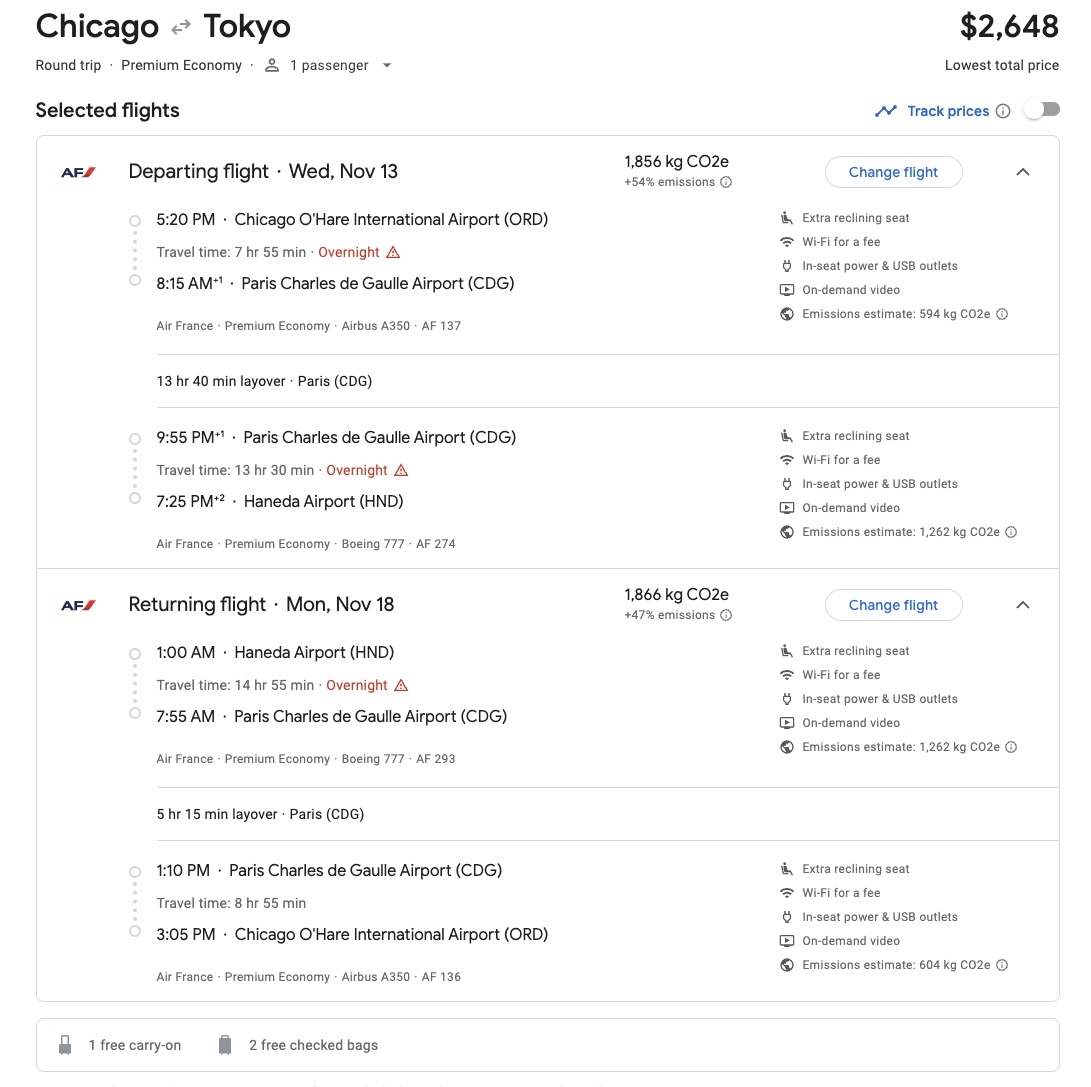Select the Round trip label

tap(69, 66)
